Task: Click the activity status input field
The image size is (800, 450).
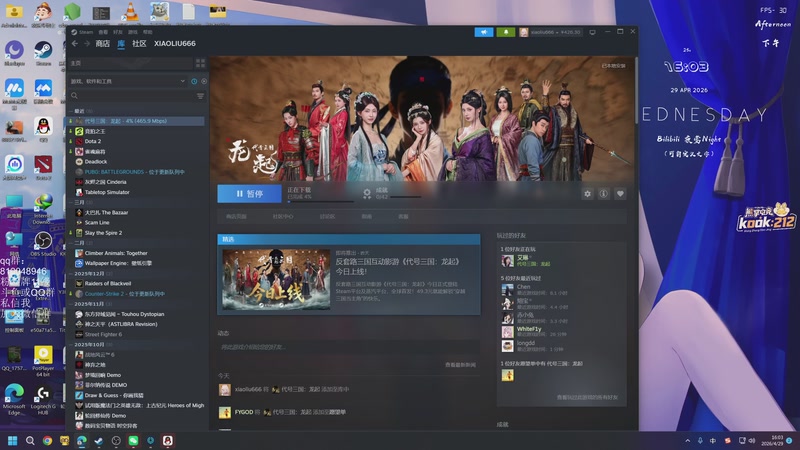Action: coord(348,347)
